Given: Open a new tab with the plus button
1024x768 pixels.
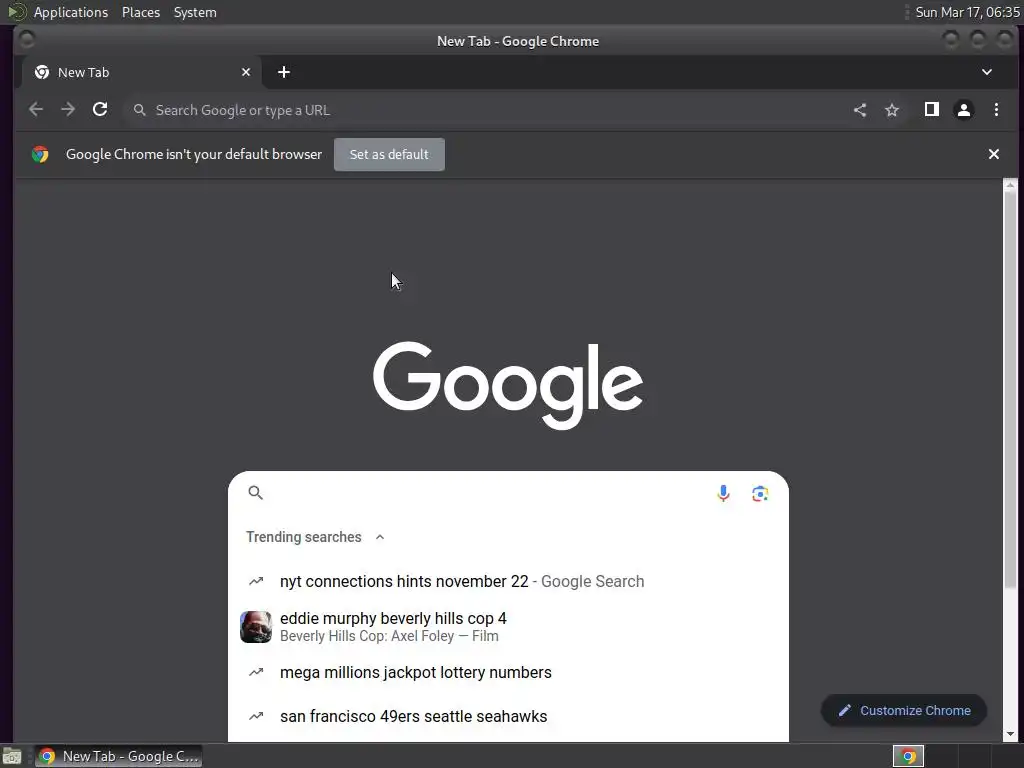Looking at the screenshot, I should click(283, 72).
